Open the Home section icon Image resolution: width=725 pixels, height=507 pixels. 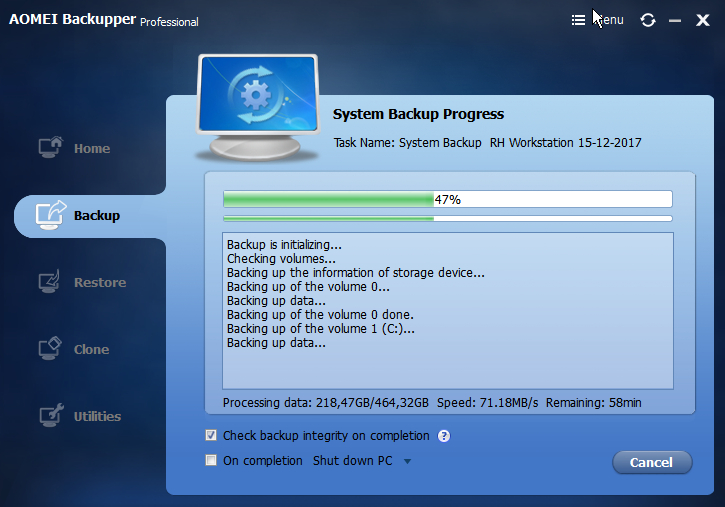point(51,147)
